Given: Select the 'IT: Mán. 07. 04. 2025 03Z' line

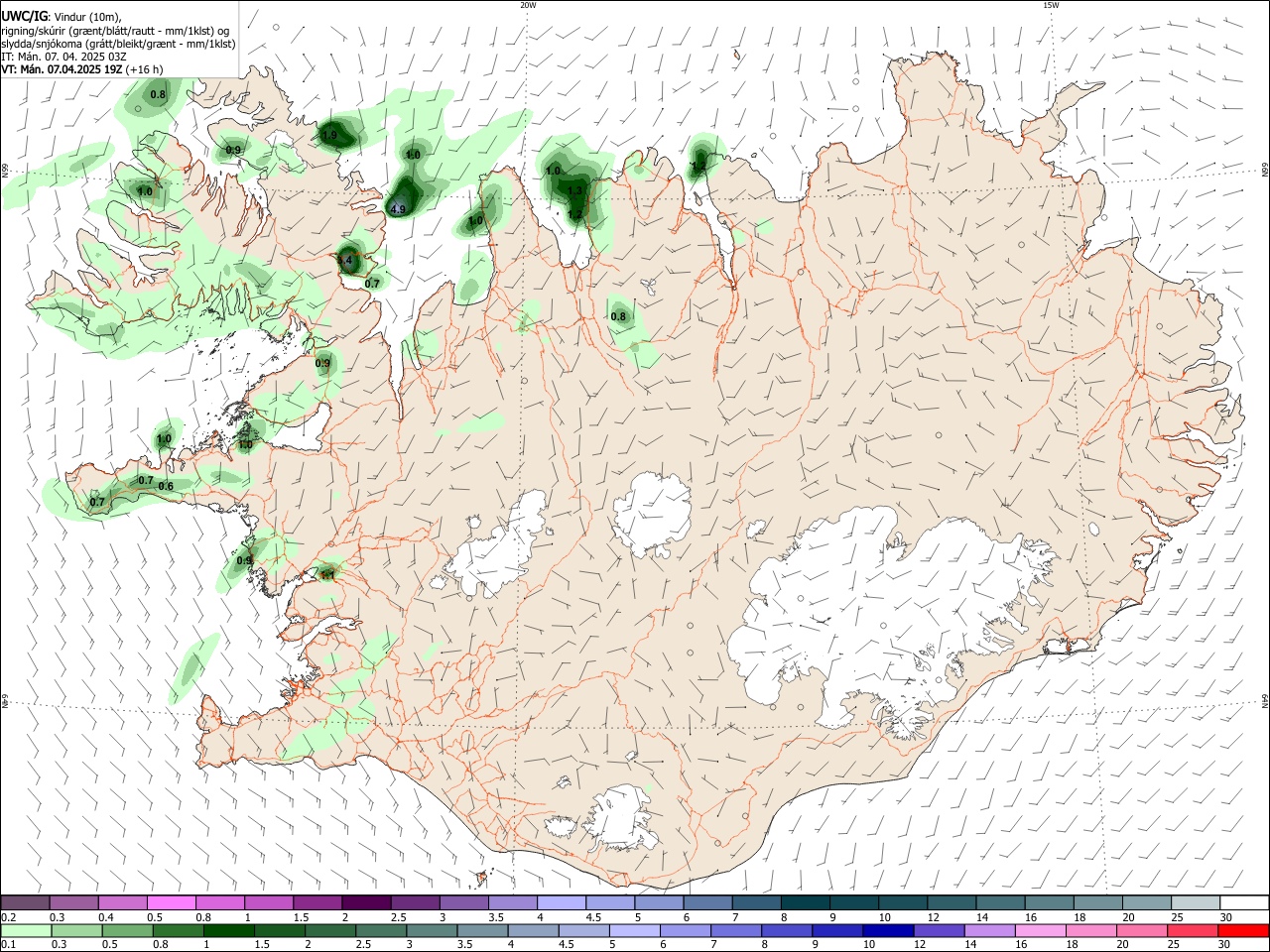Looking at the screenshot, I should 63,57.
